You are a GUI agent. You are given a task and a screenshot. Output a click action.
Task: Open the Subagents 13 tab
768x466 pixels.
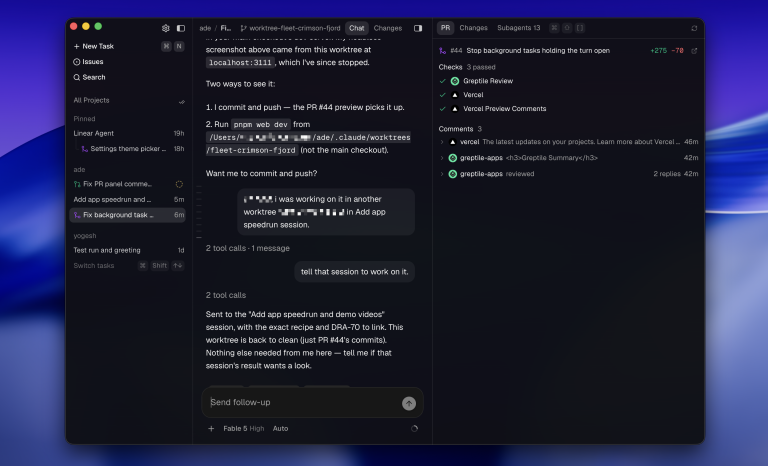(518, 28)
